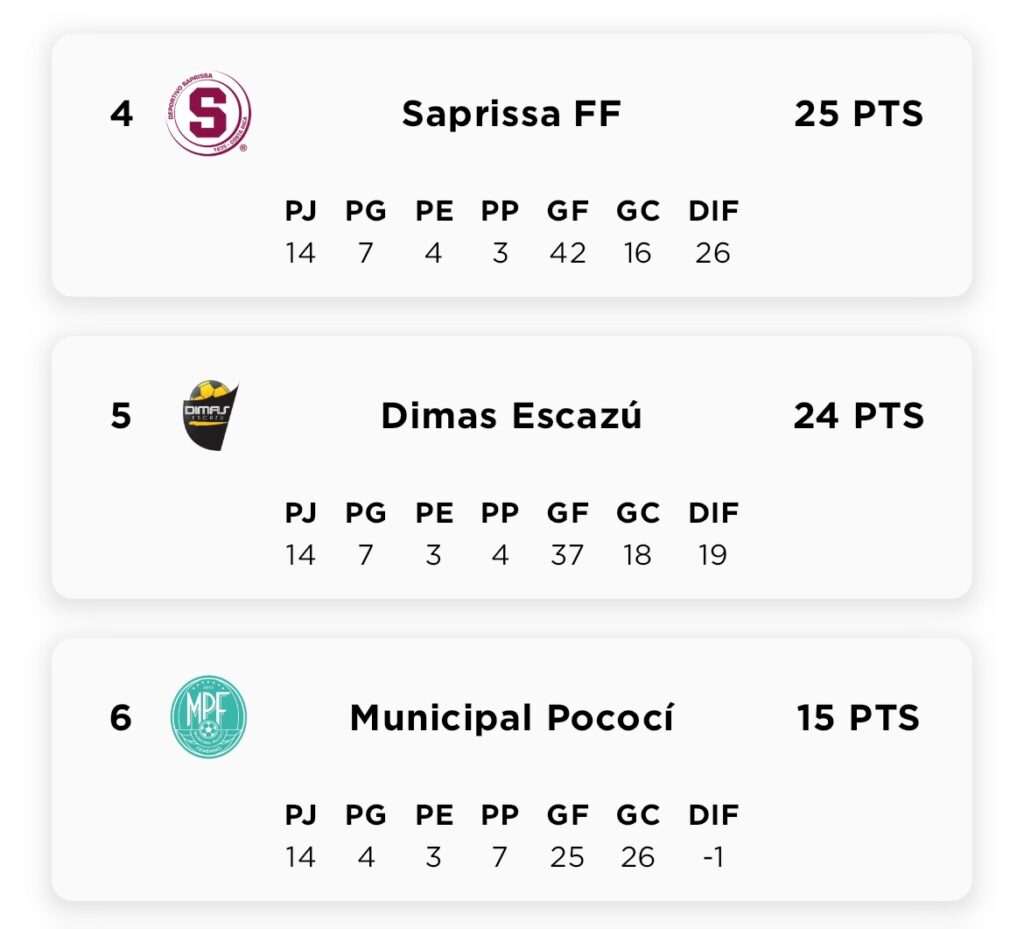Tap the Municipal Pococí team badge

pyautogui.click(x=208, y=717)
